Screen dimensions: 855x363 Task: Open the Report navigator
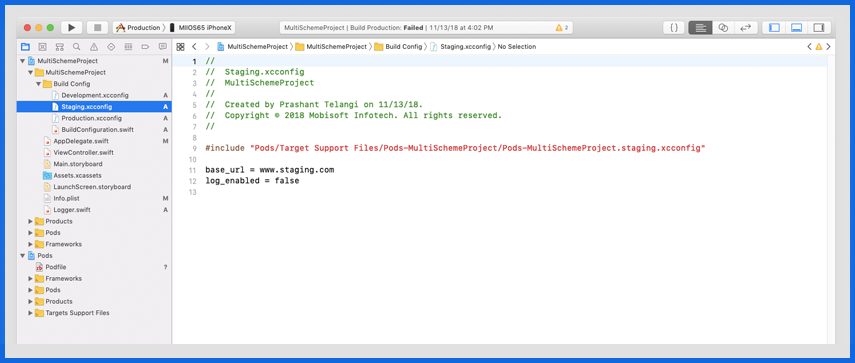pyautogui.click(x=162, y=47)
